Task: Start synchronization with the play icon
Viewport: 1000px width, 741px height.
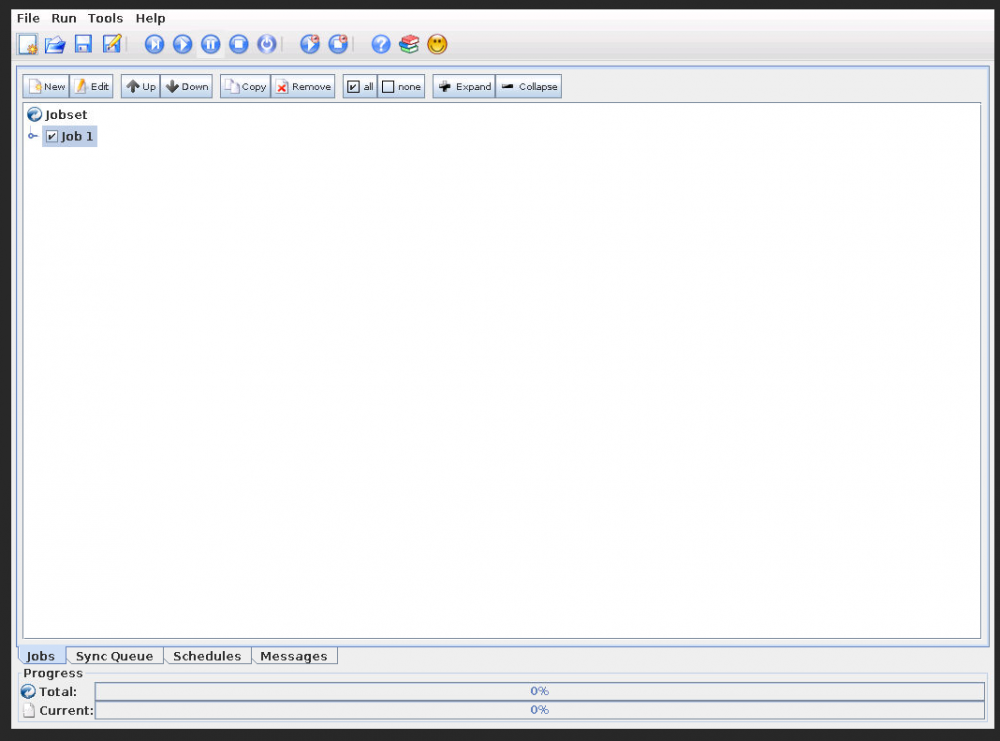Action: coord(182,44)
